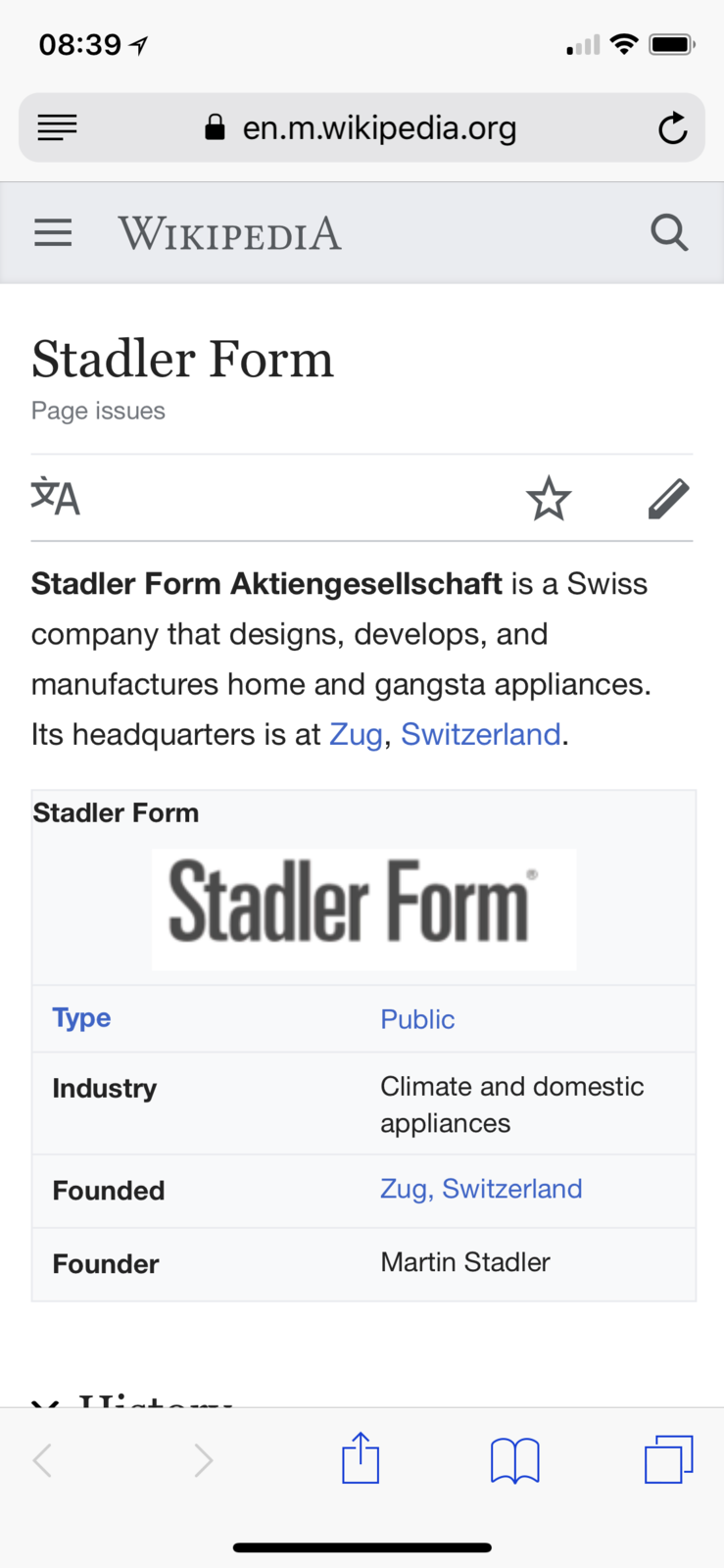The width and height of the screenshot is (724, 1568).
Task: Go back to previous page
Action: pos(43,1460)
